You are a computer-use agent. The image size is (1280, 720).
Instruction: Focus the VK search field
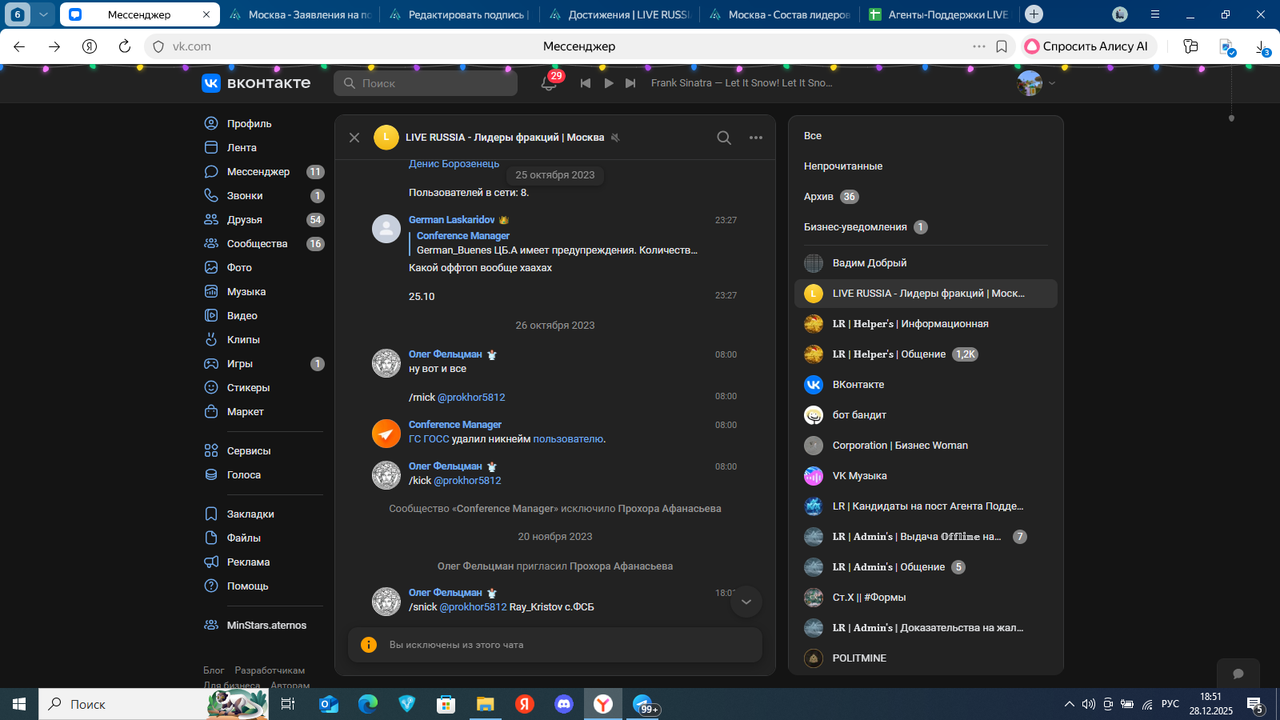click(x=425, y=83)
